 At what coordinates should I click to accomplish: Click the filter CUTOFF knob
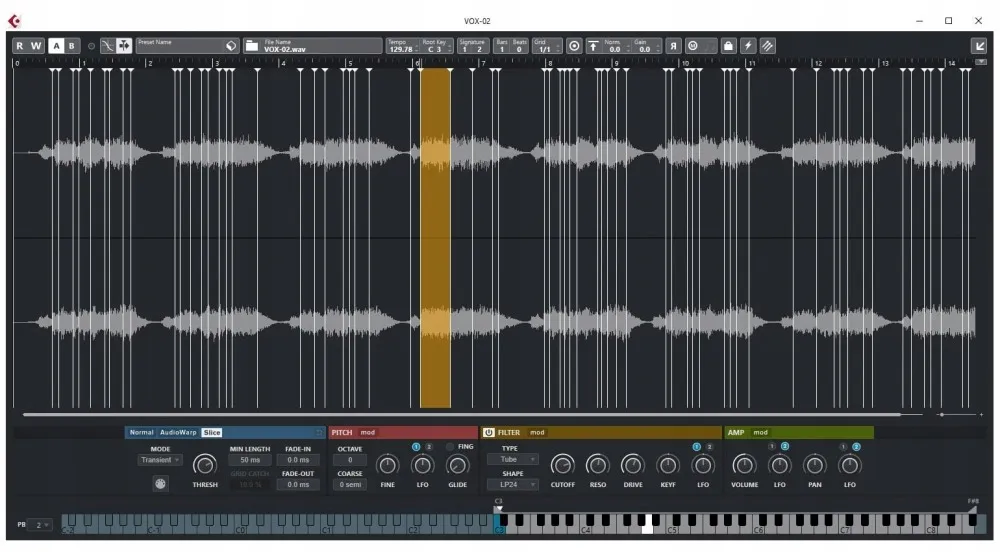(x=562, y=465)
